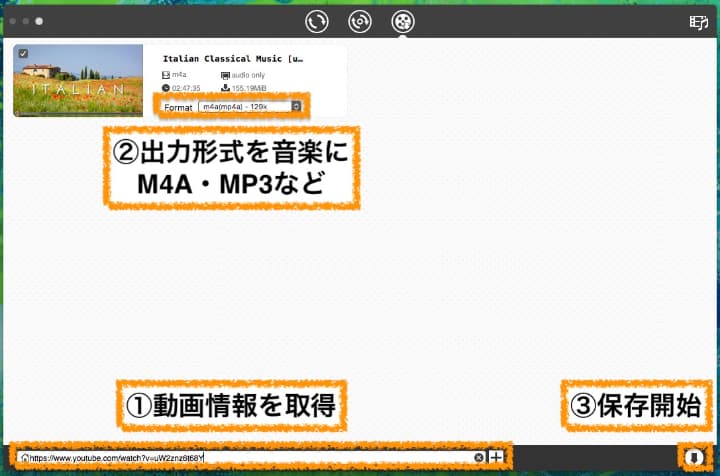Image resolution: width=720 pixels, height=476 pixels.
Task: Click the 02:47:35 duration clock icon
Action: (x=166, y=89)
